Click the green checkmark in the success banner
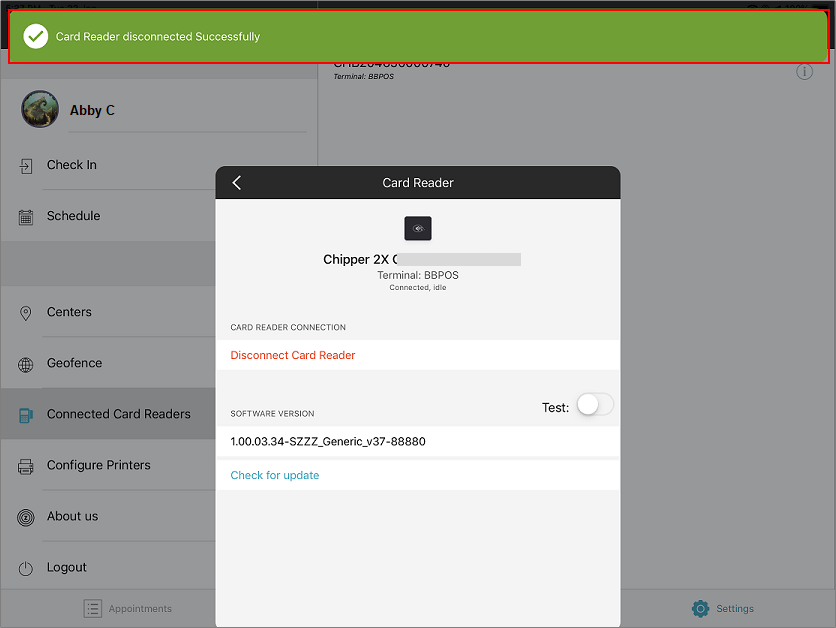 (x=36, y=36)
